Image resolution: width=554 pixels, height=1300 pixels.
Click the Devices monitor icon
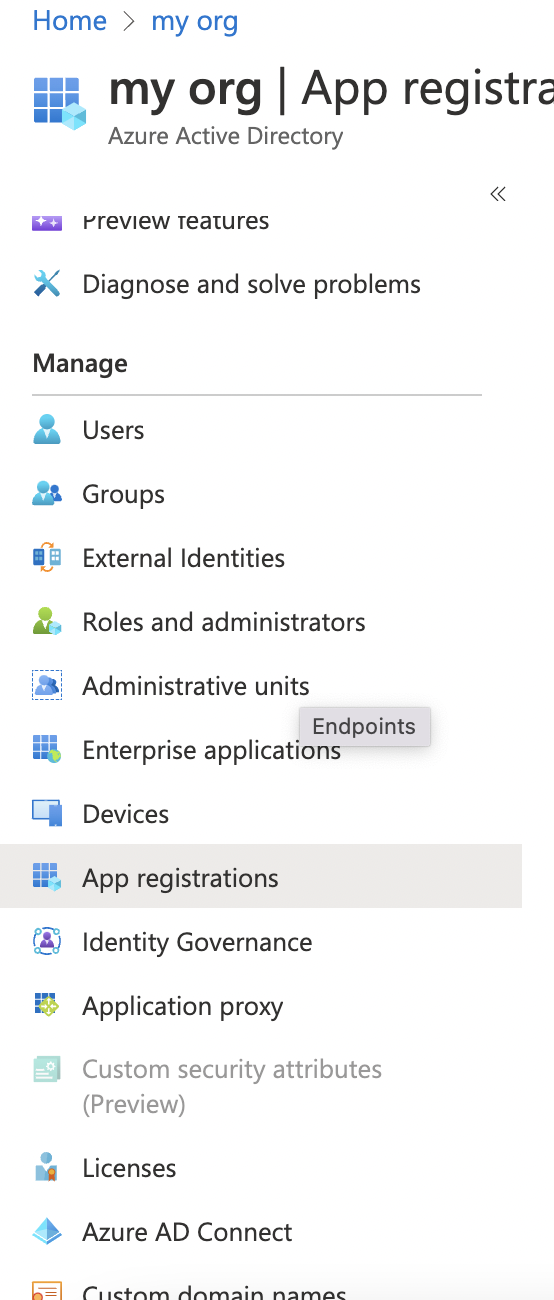click(x=47, y=814)
